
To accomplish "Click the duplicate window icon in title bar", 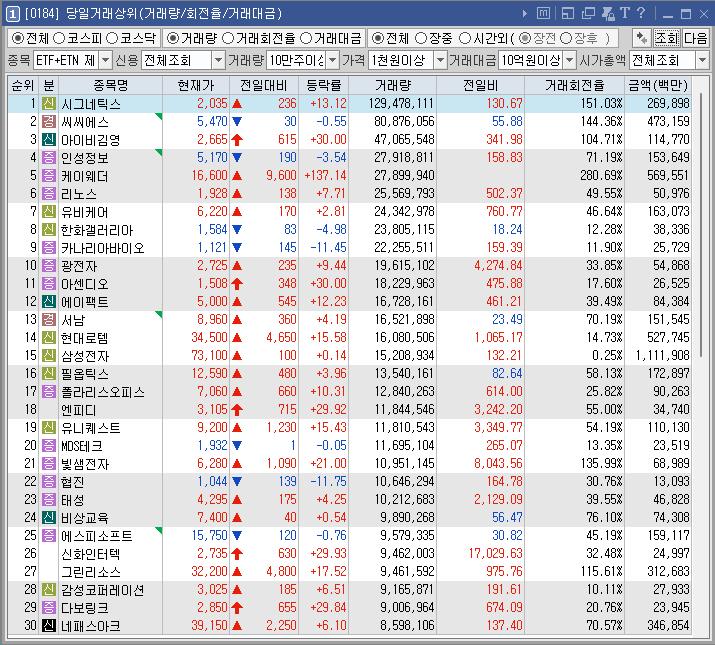I will pyautogui.click(x=588, y=14).
